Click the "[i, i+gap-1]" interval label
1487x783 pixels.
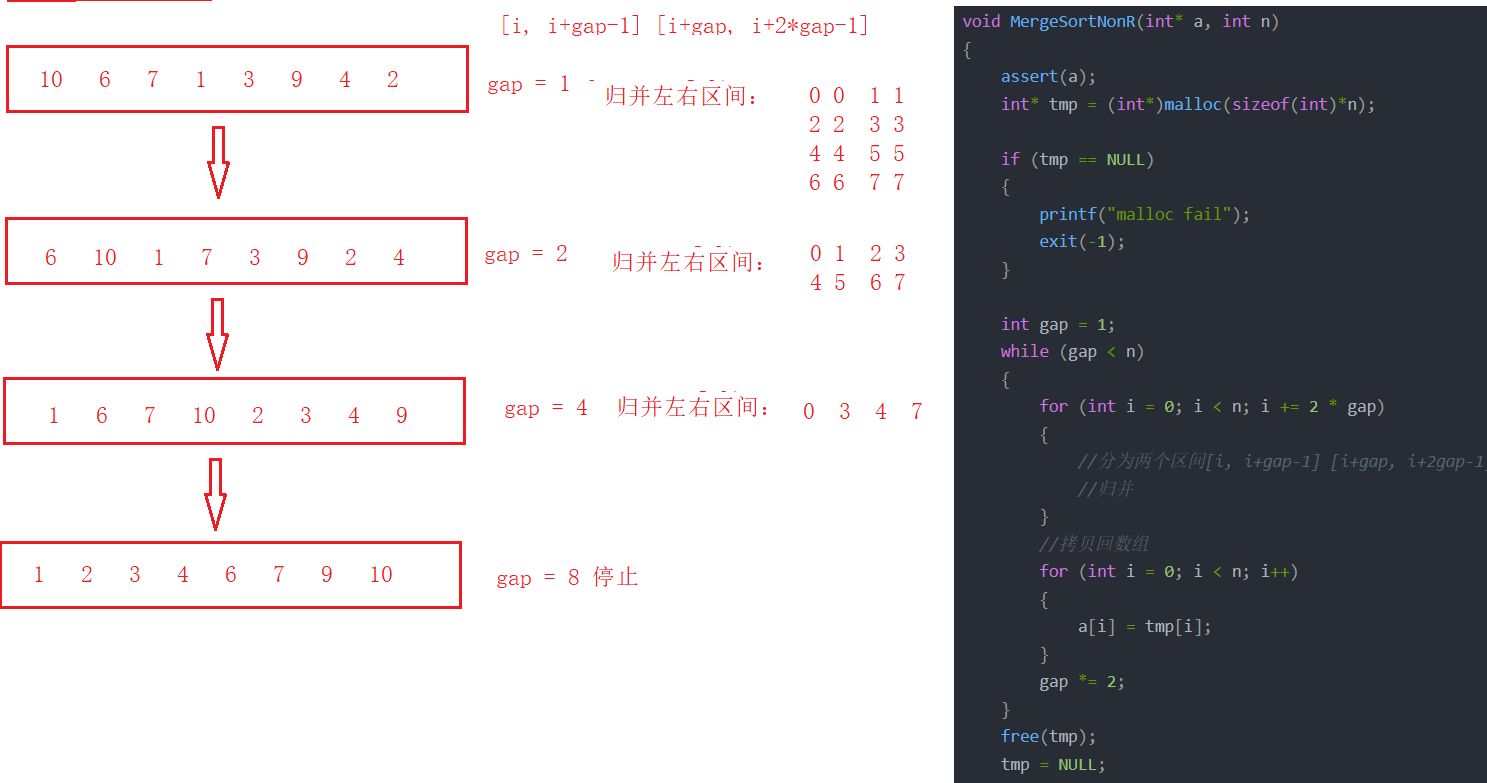coord(571,27)
